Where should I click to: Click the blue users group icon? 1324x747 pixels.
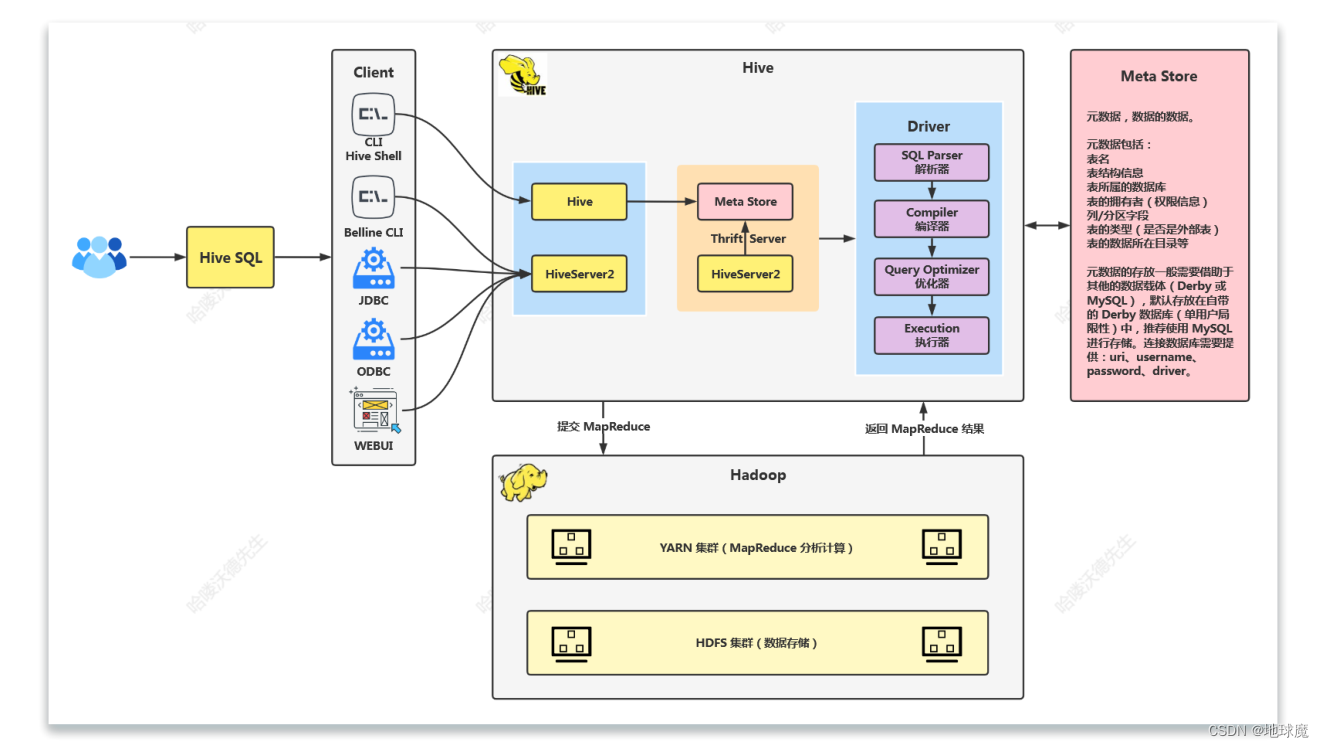click(x=99, y=257)
